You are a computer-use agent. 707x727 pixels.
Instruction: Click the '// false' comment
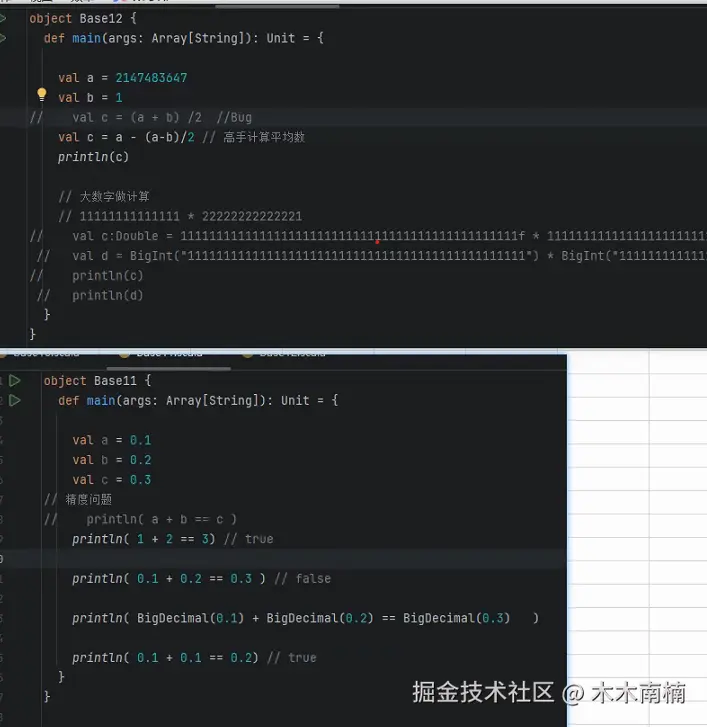[x=302, y=579]
